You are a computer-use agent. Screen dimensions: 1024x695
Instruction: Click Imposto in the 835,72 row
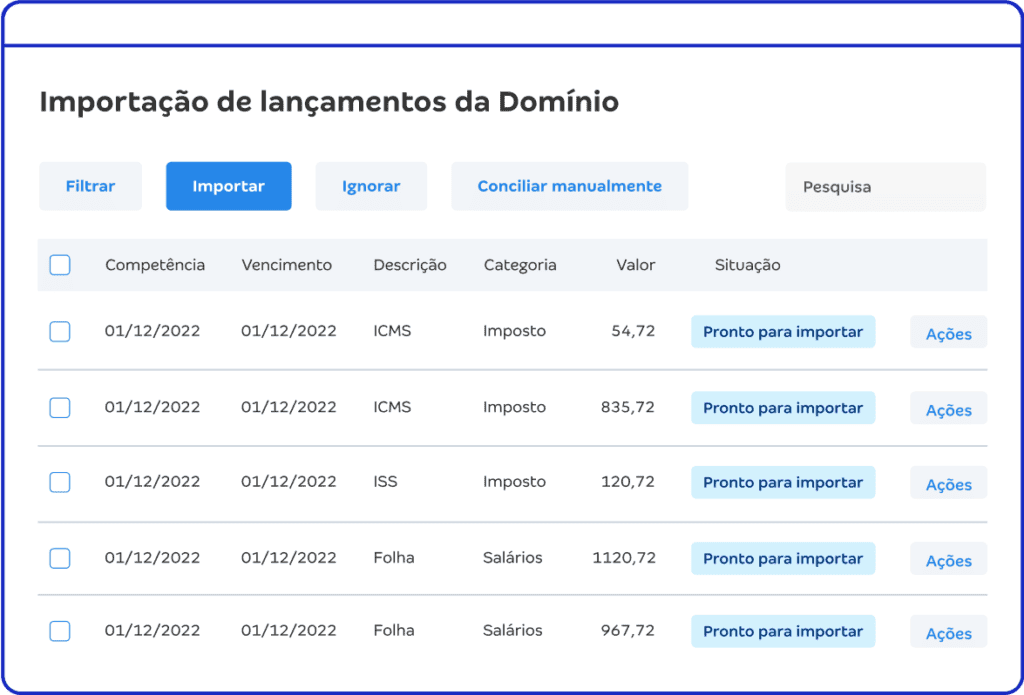point(515,408)
